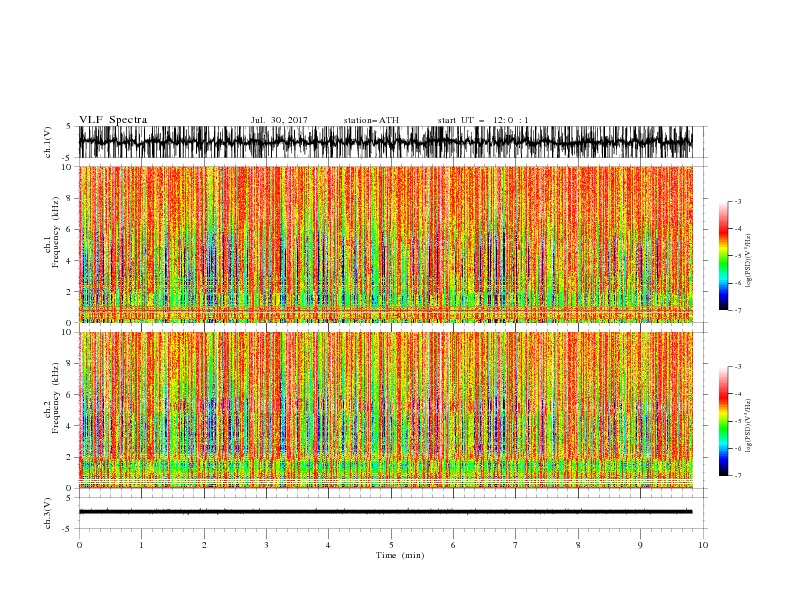Select the date text "Jul. 30, 2017"
This screenshot has height=612, width=792.
[x=279, y=120]
